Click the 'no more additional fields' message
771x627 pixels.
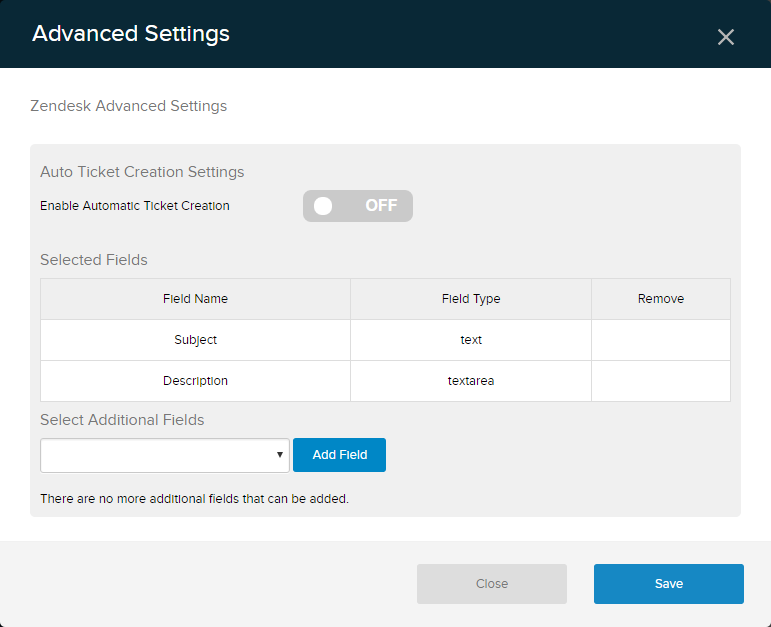(194, 498)
